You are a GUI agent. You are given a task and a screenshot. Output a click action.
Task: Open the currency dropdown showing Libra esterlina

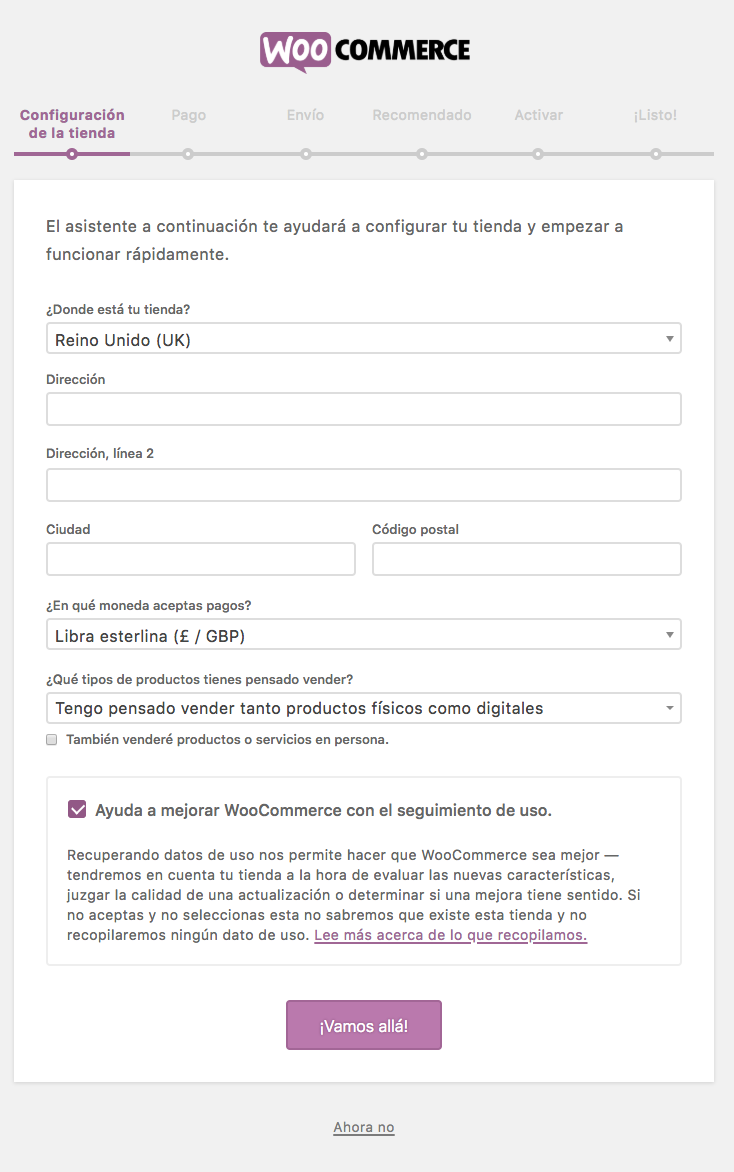(x=363, y=634)
